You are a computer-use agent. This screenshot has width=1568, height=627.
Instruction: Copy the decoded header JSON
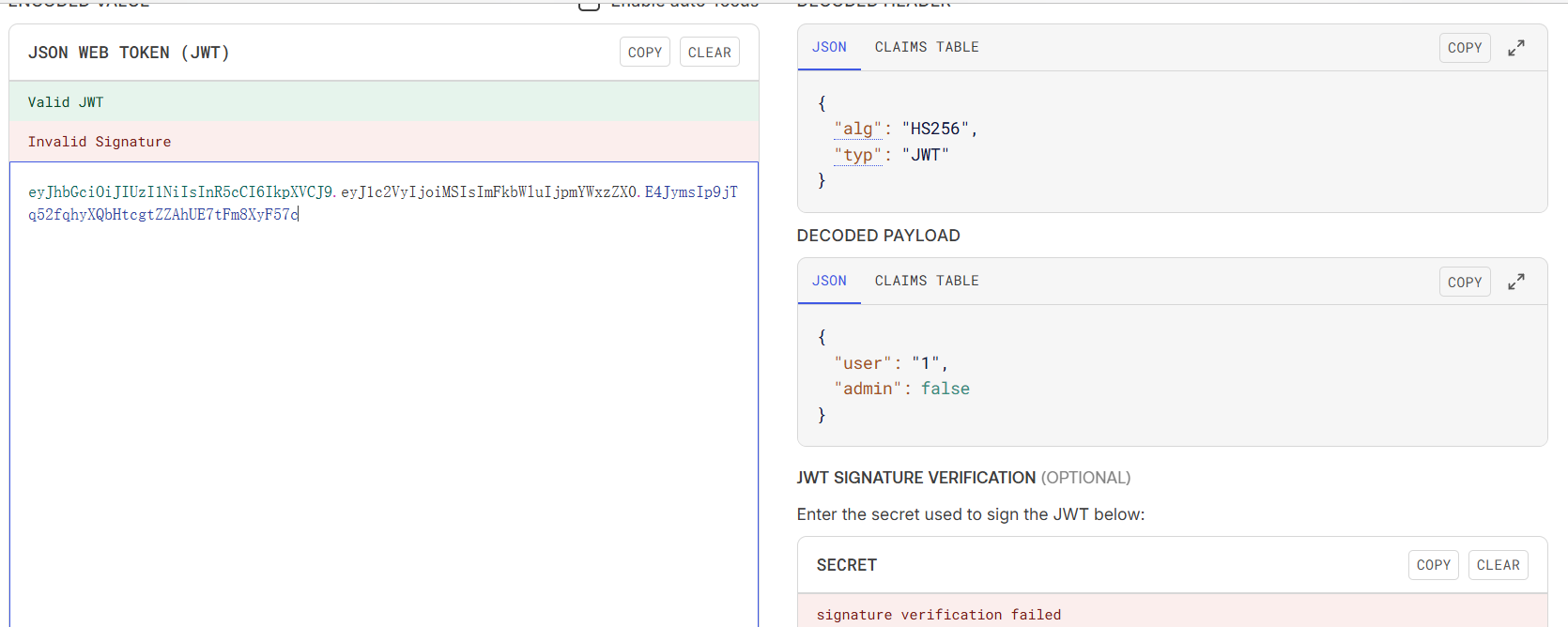click(1464, 48)
